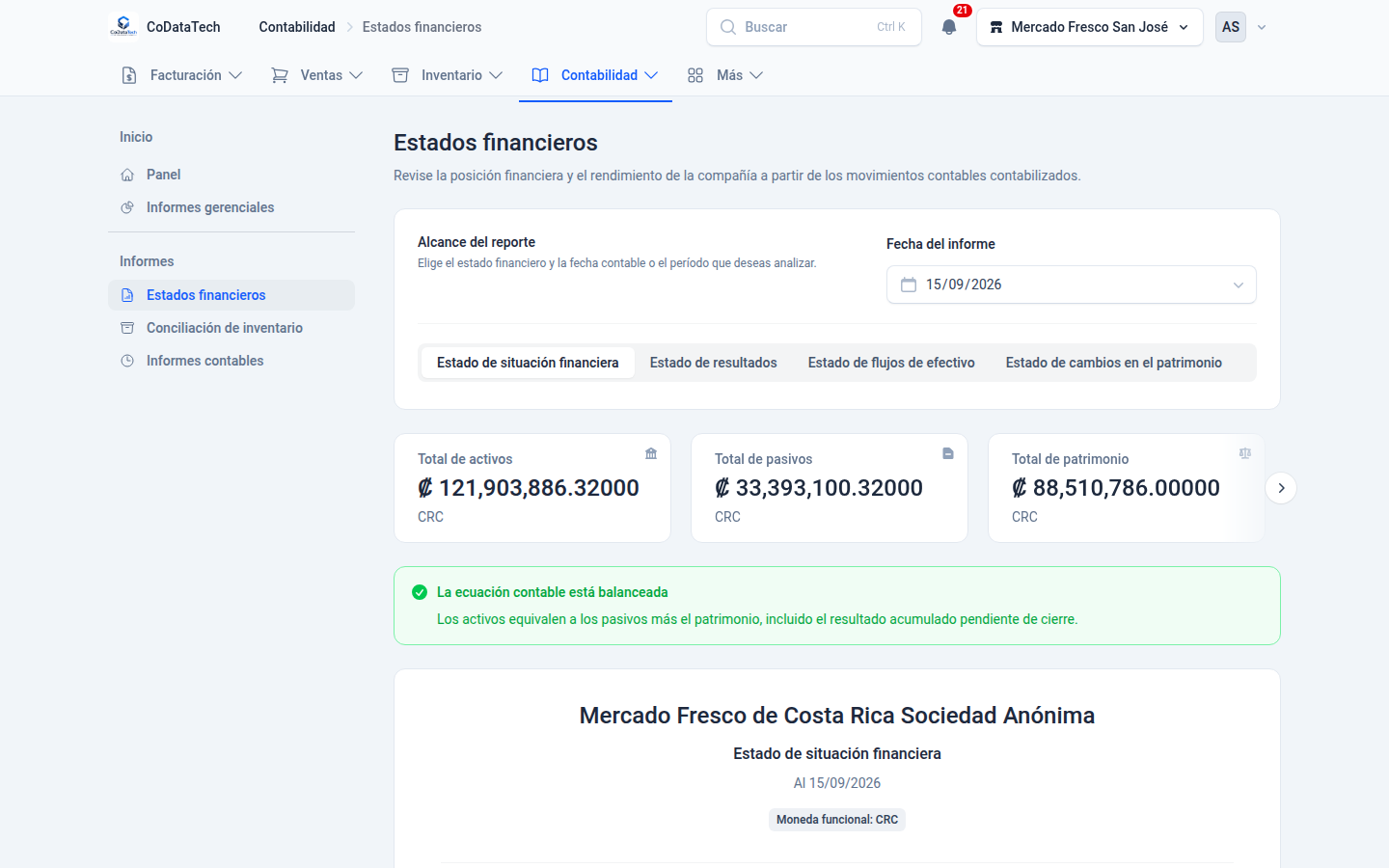Screen dimensions: 1389x868
Task: Expand the Contabilidad menu chevron
Action: point(651,75)
